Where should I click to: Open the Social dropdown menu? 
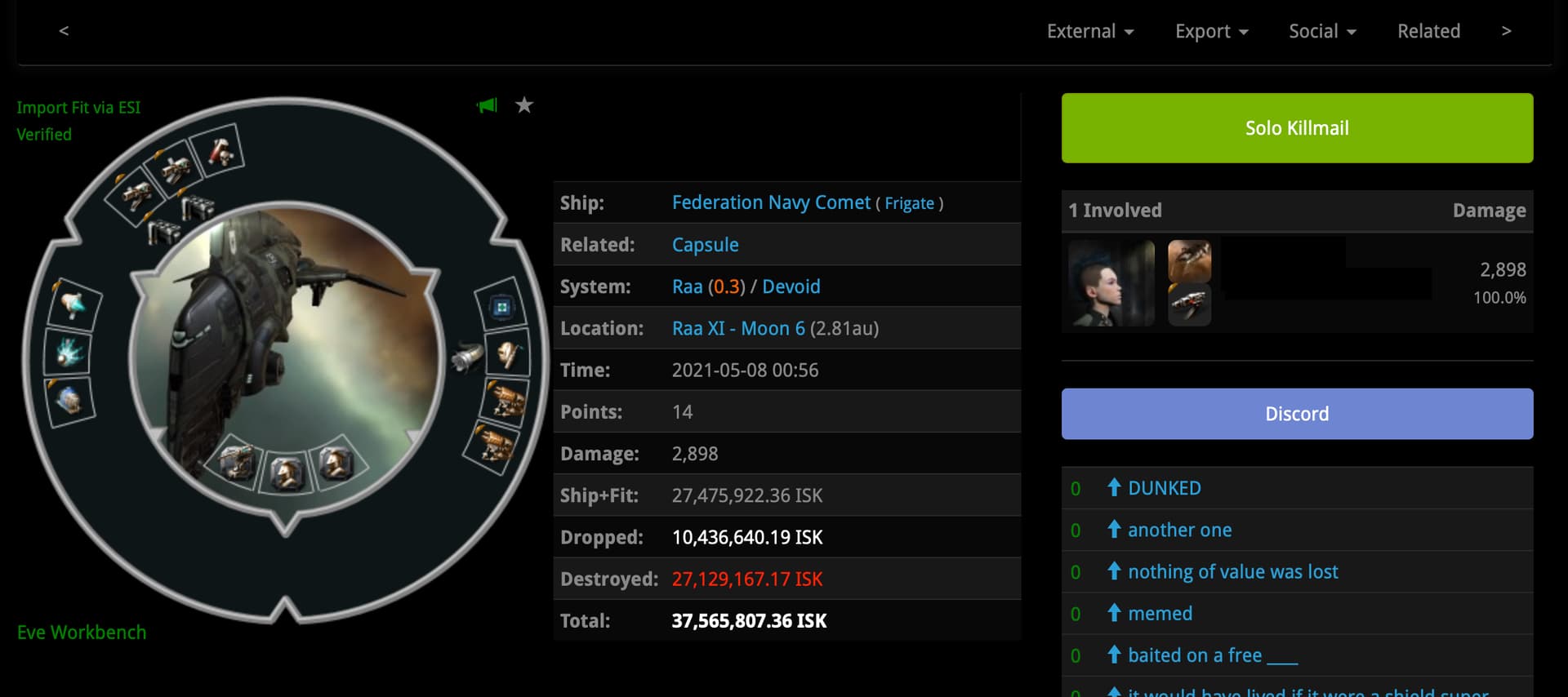tap(1322, 31)
